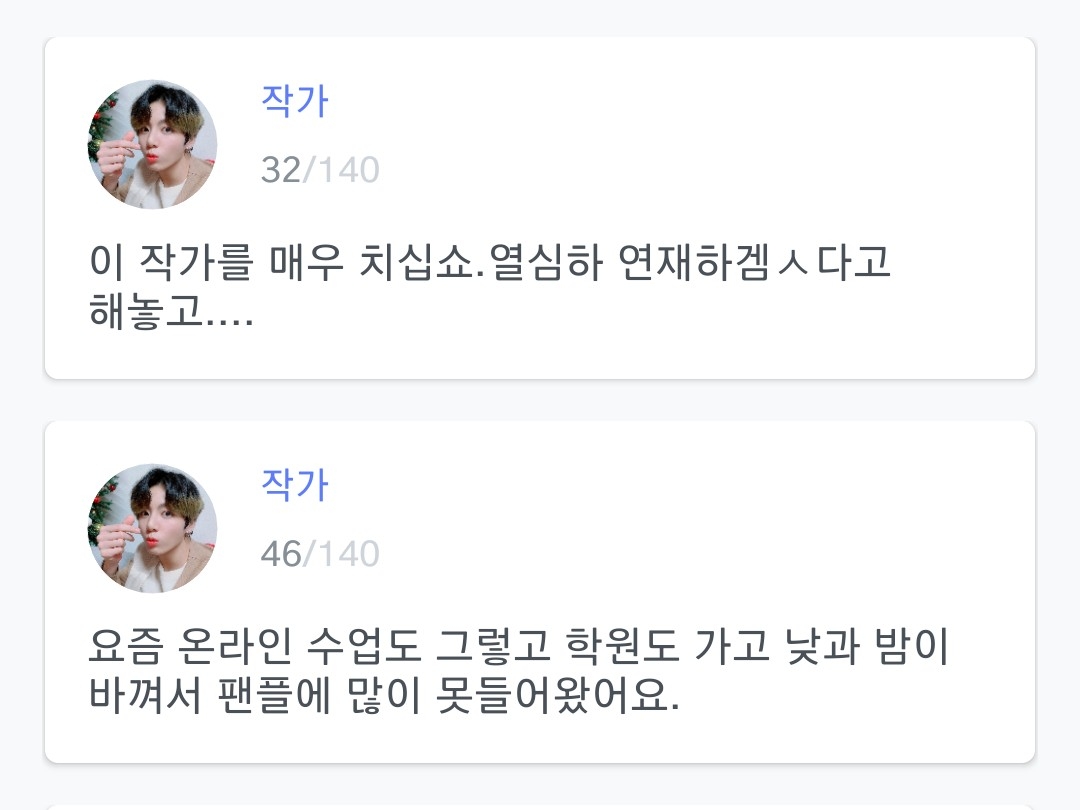Click the 32/140 character counter
The image size is (1080, 810).
[320, 171]
